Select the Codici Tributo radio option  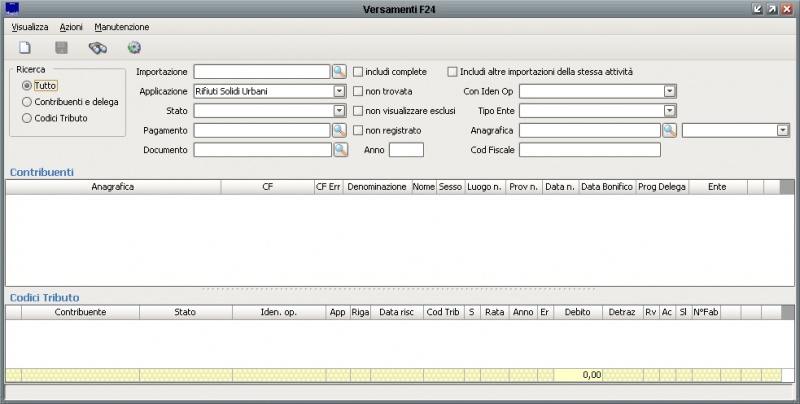[27, 118]
